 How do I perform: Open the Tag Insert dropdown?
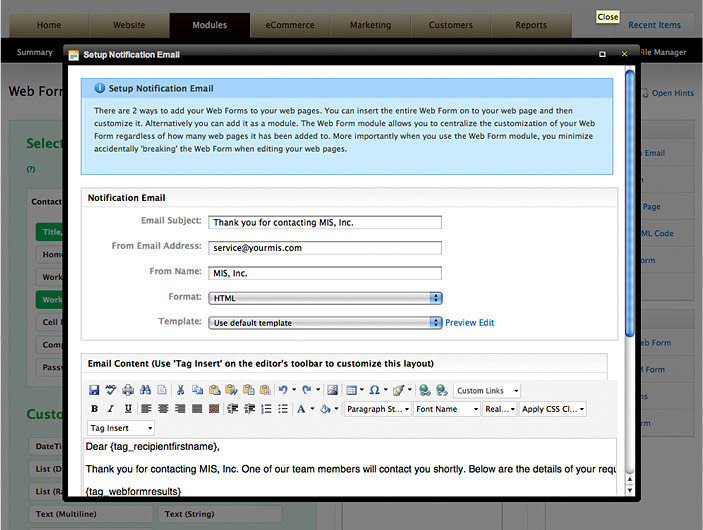(x=121, y=428)
